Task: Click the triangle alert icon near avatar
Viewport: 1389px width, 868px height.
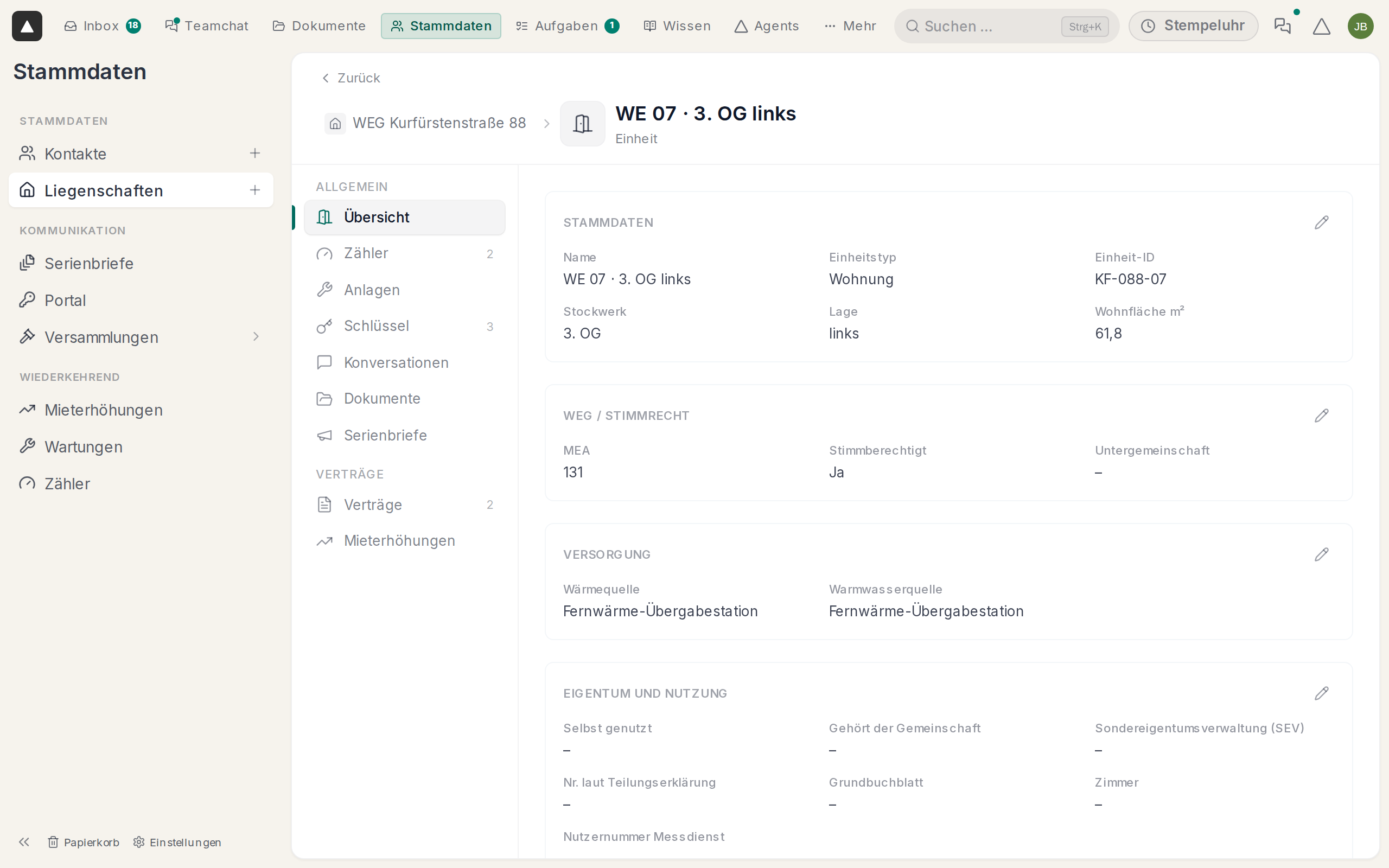Action: click(1321, 26)
